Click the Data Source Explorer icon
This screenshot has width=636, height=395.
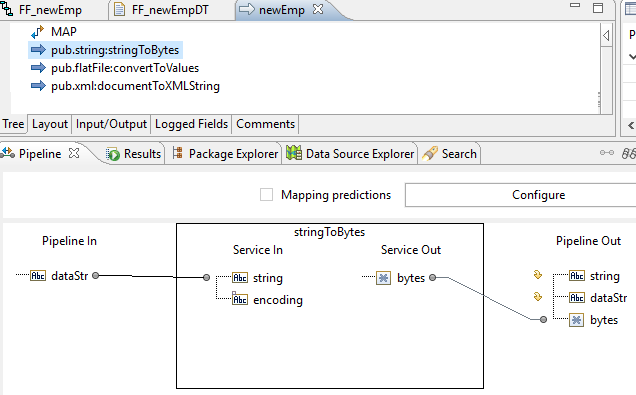tap(294, 153)
